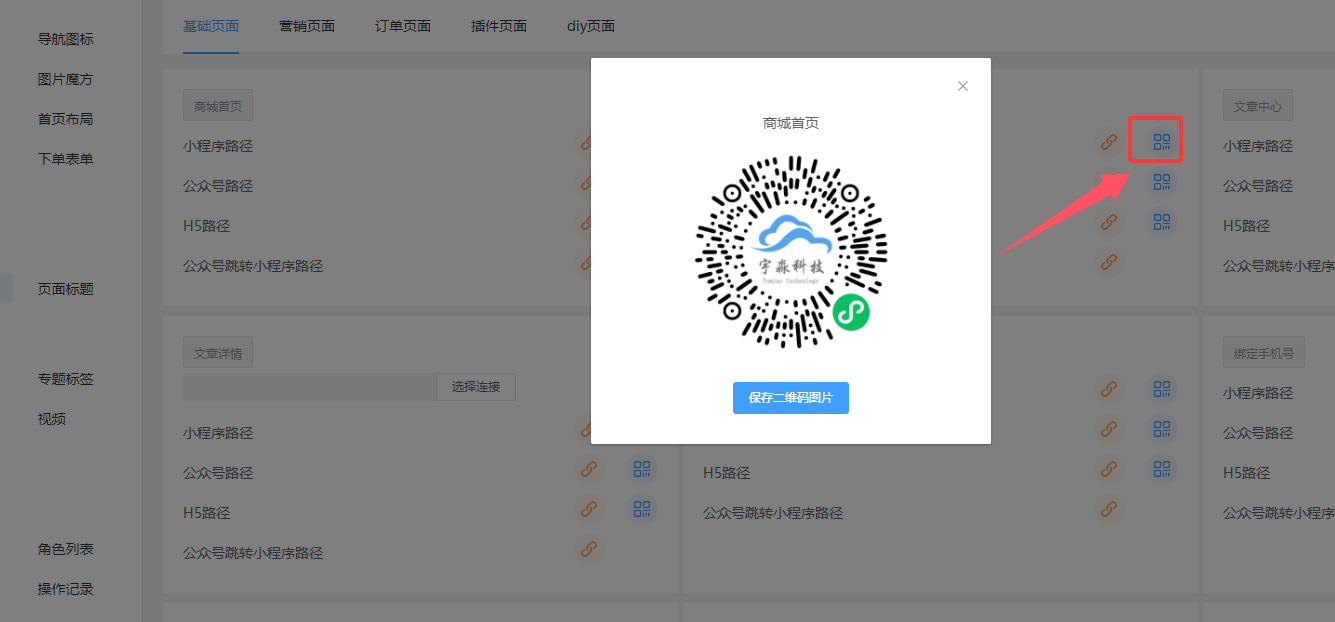
Task: Open the 插件页面 tab
Action: pos(499,26)
